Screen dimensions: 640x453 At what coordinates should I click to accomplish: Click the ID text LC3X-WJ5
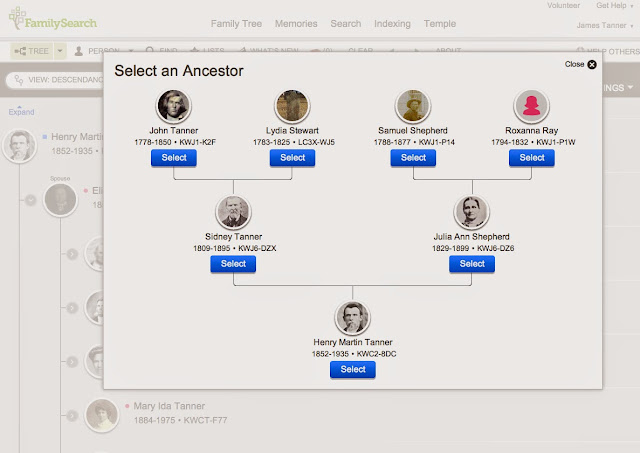click(316, 142)
